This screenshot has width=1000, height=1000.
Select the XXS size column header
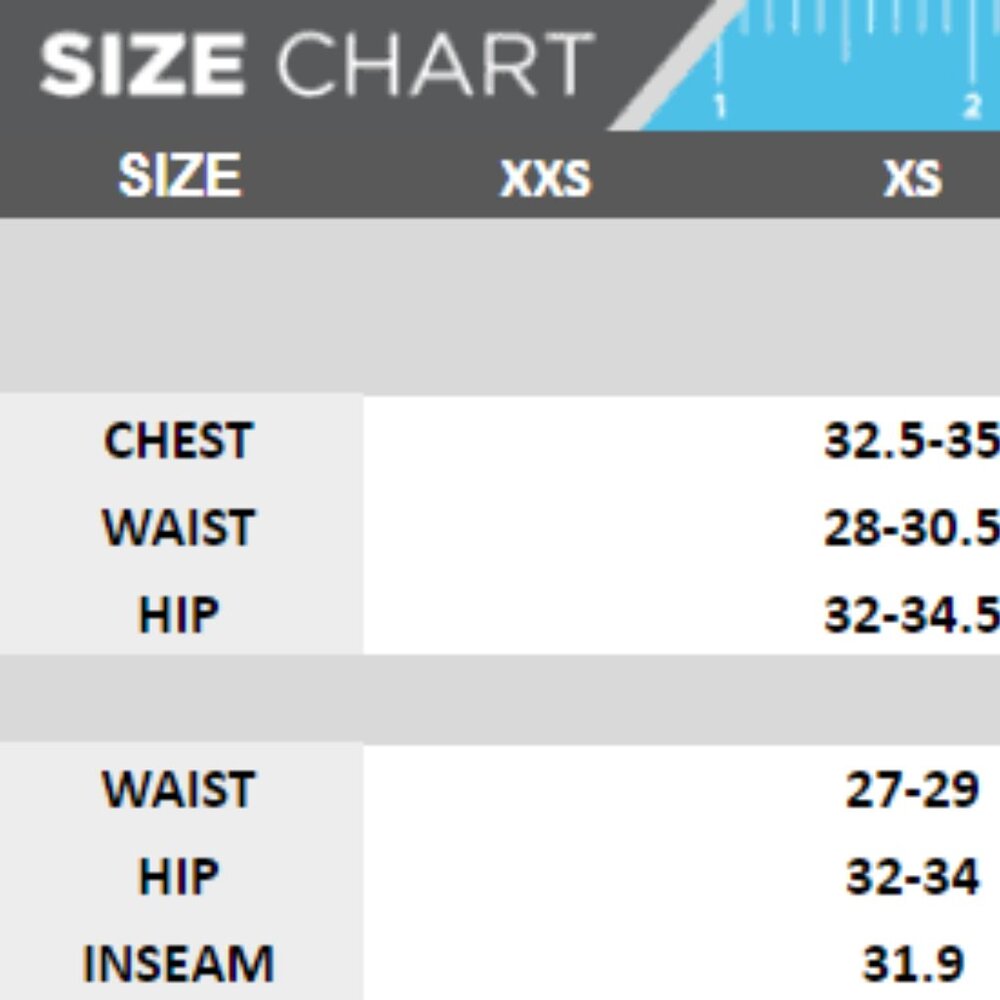[x=545, y=178]
